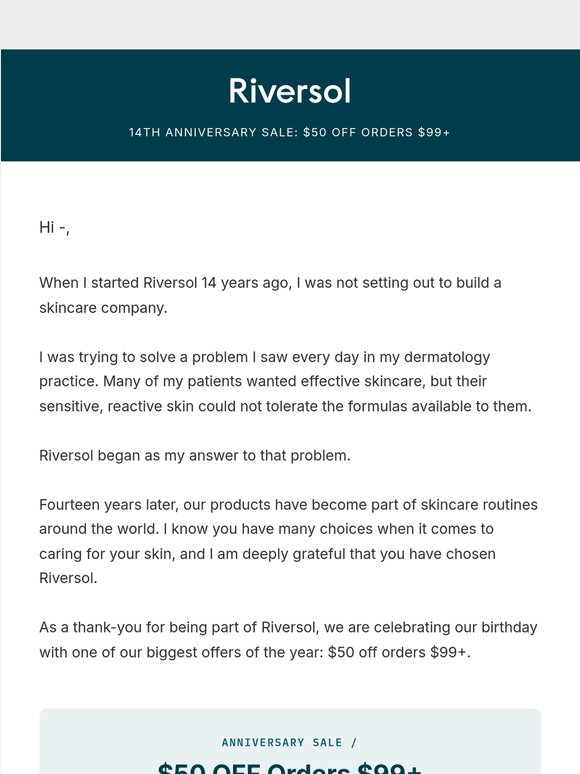Click the Riversol logo in header

pos(290,91)
